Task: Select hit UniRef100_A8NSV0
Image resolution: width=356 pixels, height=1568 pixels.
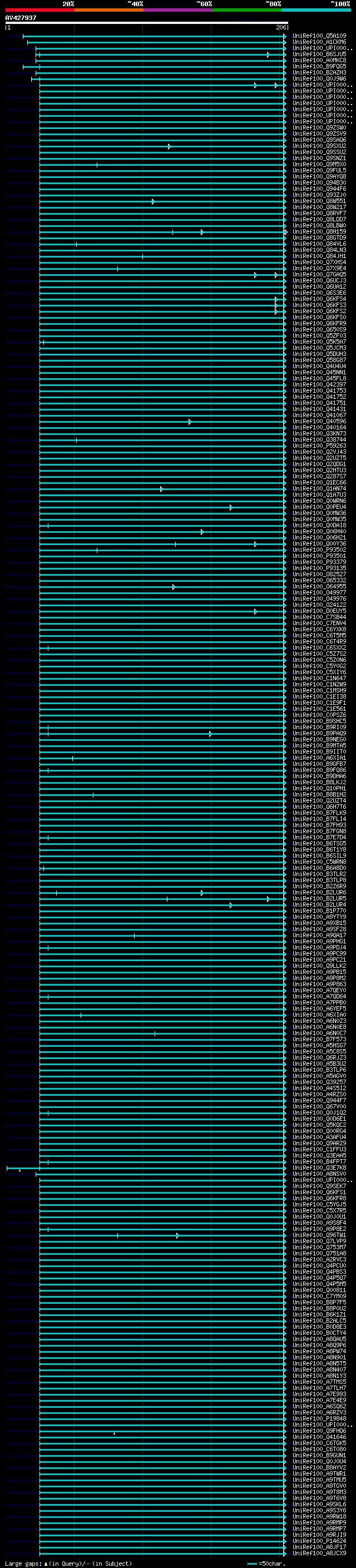Action: click(319, 1174)
